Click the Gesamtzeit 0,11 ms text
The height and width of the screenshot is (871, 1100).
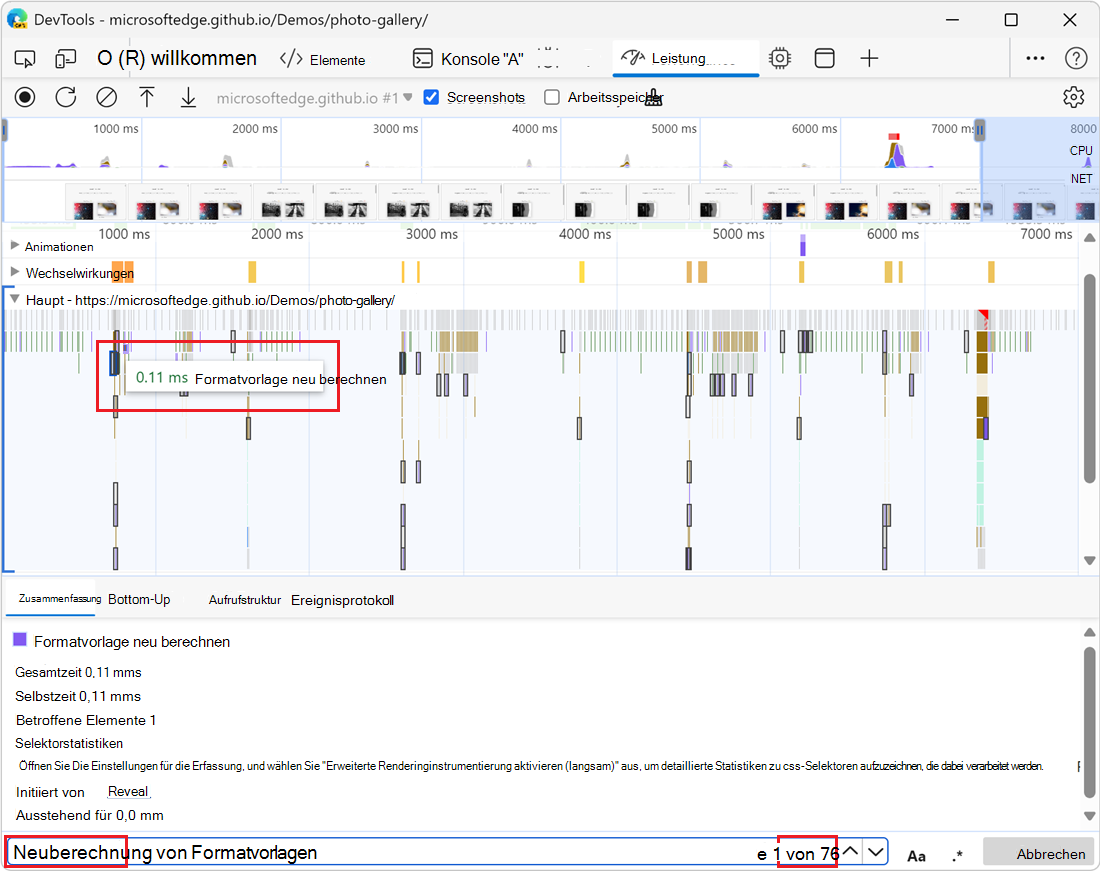(x=79, y=673)
